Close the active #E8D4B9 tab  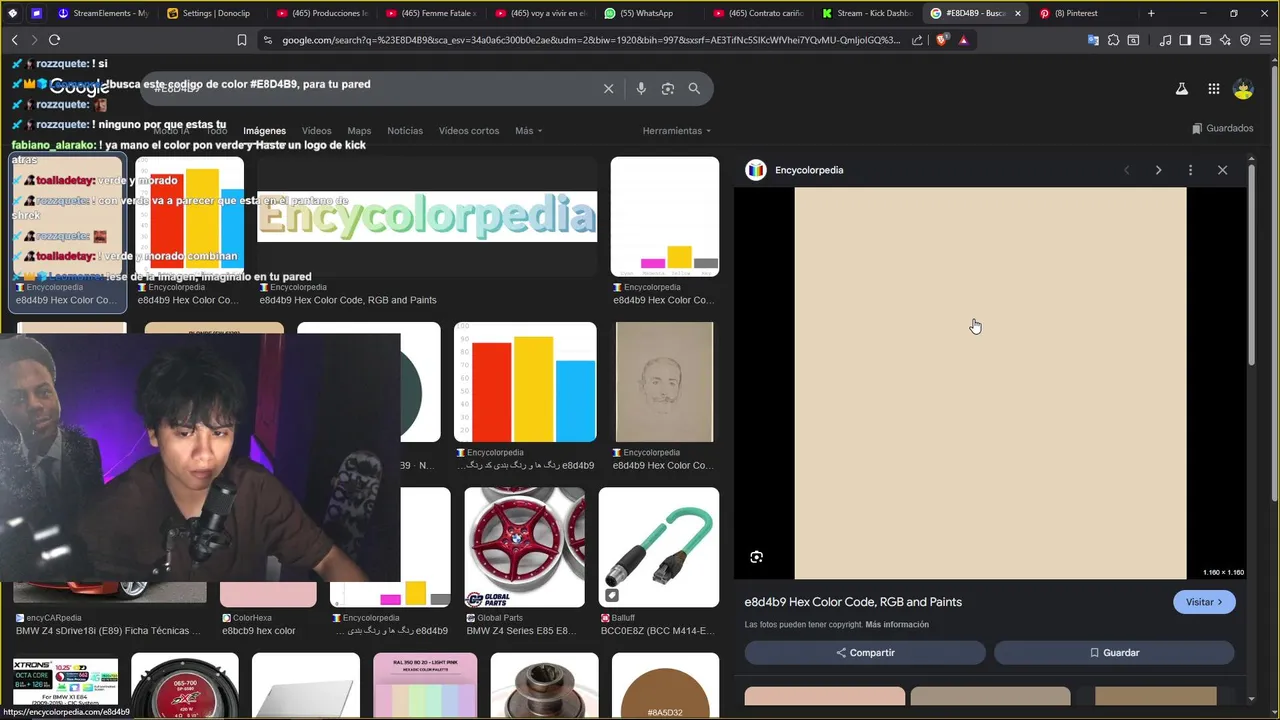(x=1018, y=13)
